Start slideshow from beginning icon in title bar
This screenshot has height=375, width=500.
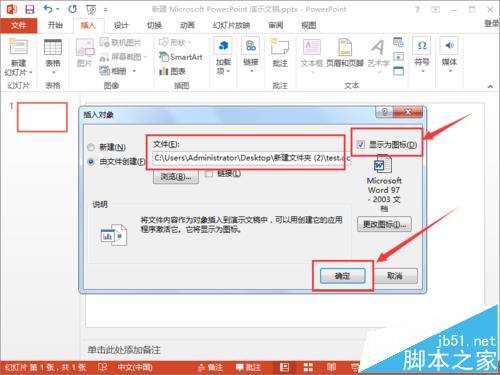91,9
